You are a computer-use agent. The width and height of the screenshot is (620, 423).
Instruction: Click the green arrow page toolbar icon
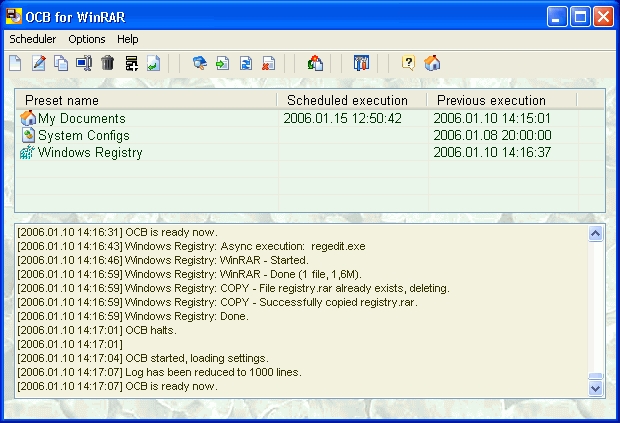(222, 64)
